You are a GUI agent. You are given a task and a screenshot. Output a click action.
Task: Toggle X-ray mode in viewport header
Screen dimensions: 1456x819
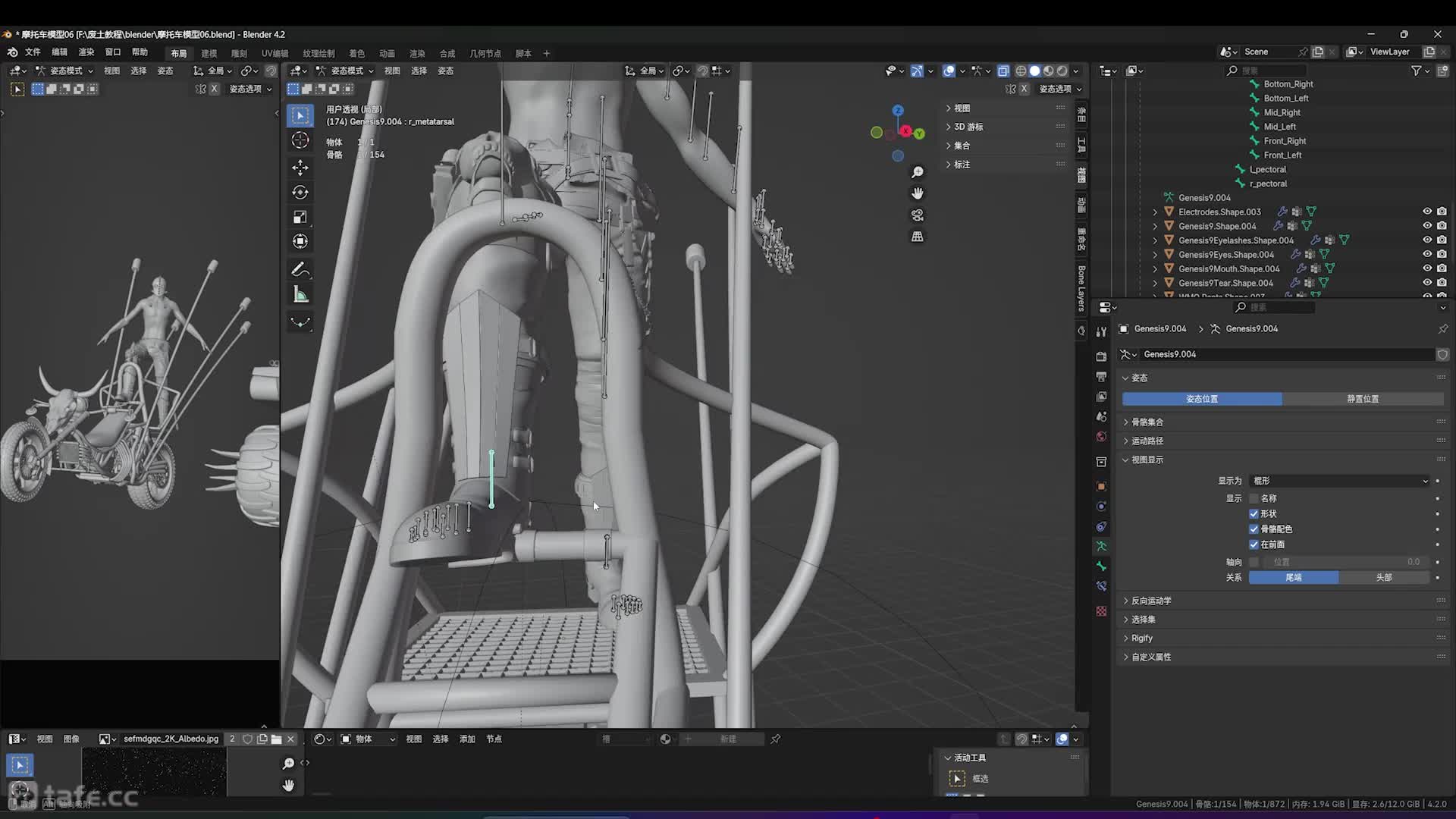click(x=1003, y=71)
